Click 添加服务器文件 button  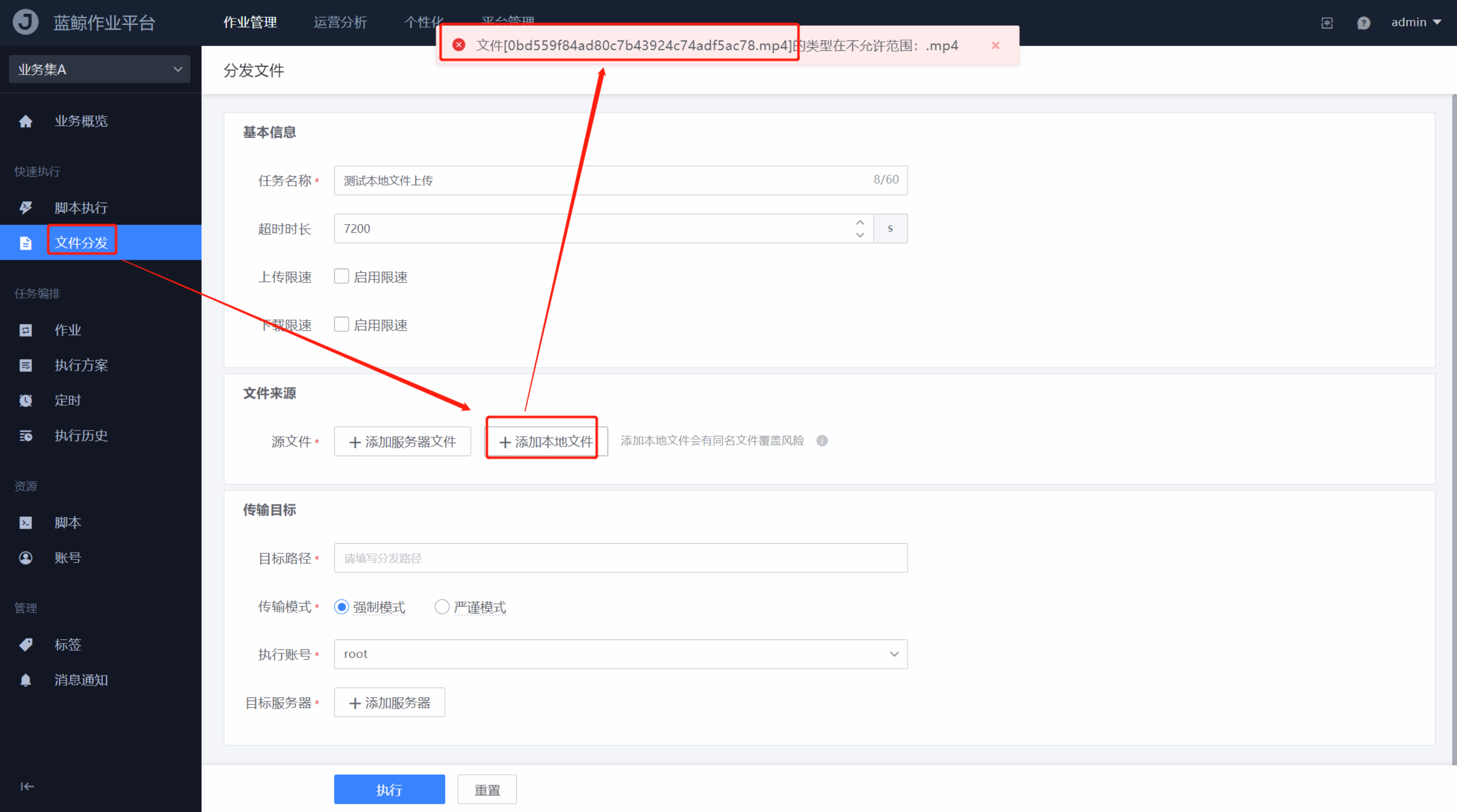(x=402, y=442)
